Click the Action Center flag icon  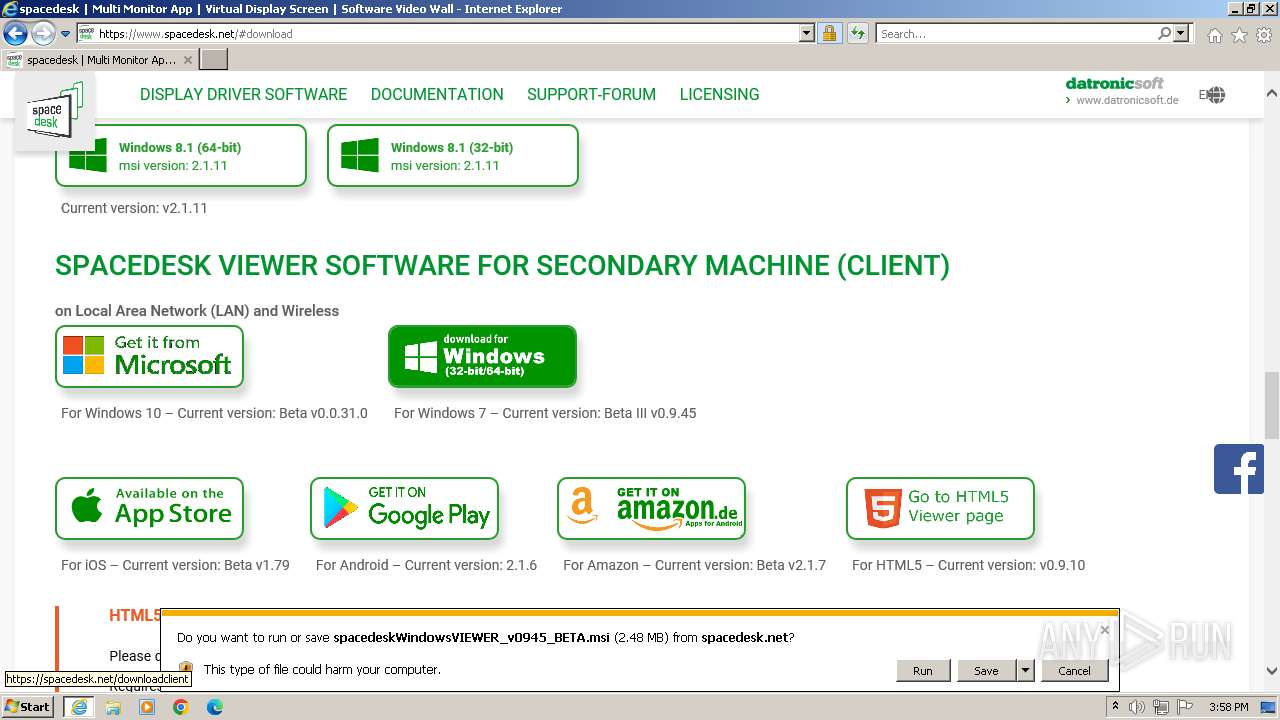(x=1186, y=707)
